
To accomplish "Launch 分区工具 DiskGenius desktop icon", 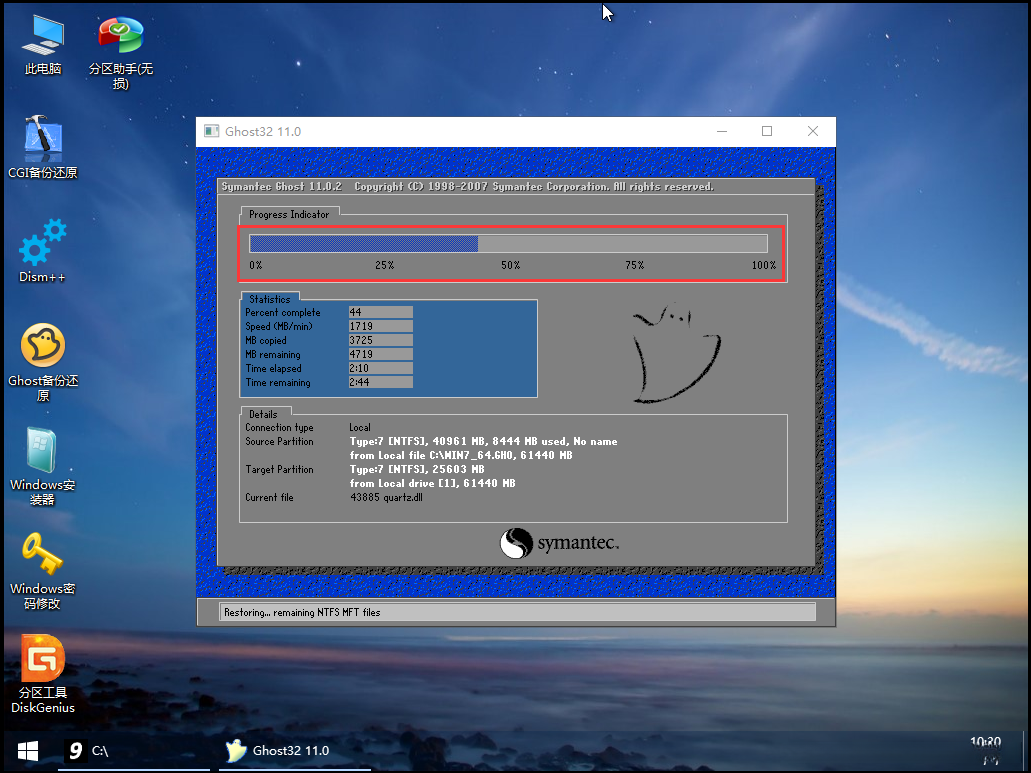I will point(43,674).
